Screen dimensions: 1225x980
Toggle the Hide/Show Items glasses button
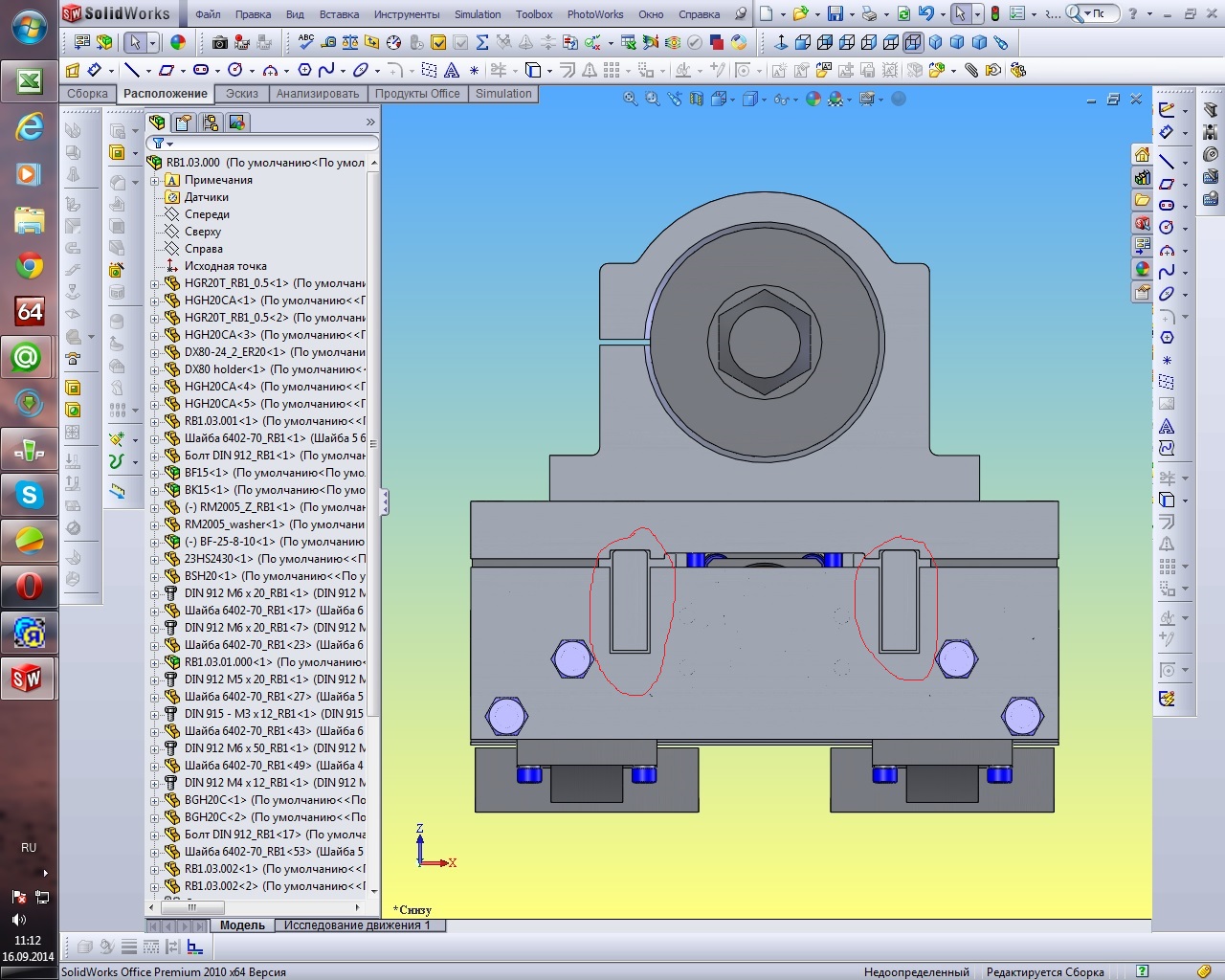[x=781, y=99]
